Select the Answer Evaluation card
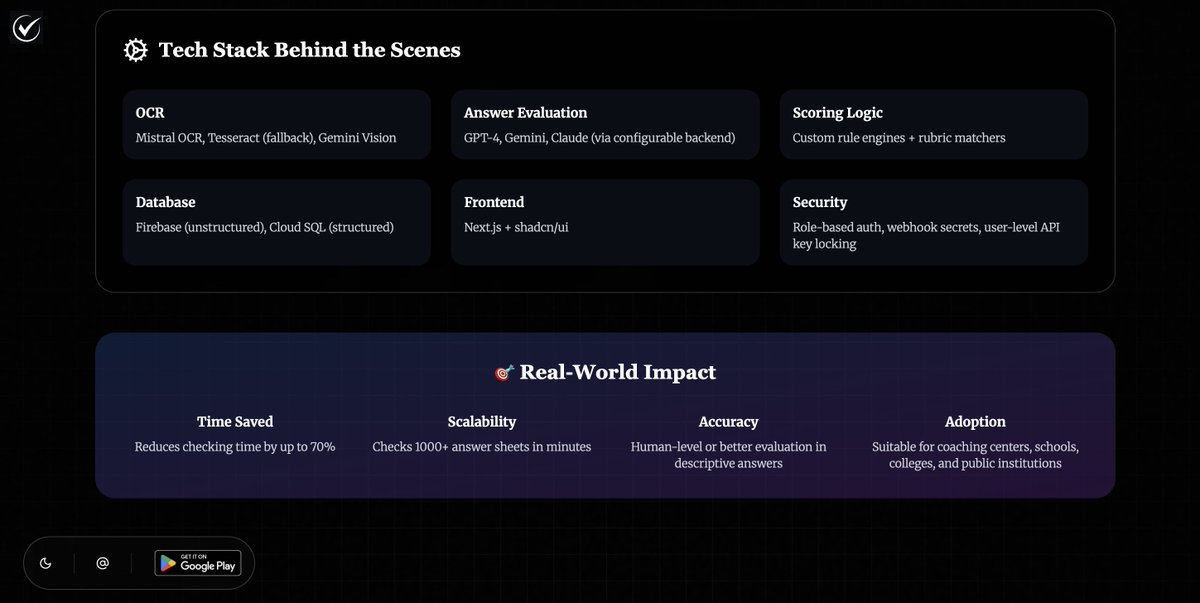 coord(604,125)
